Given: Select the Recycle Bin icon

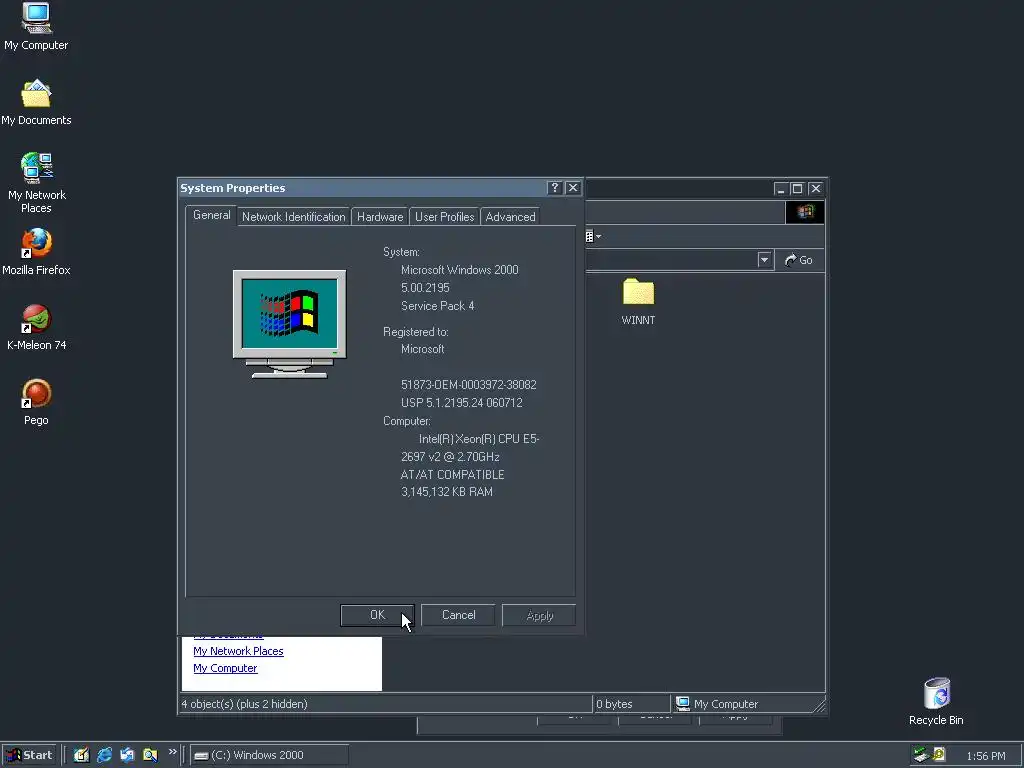Looking at the screenshot, I should click(936, 701).
